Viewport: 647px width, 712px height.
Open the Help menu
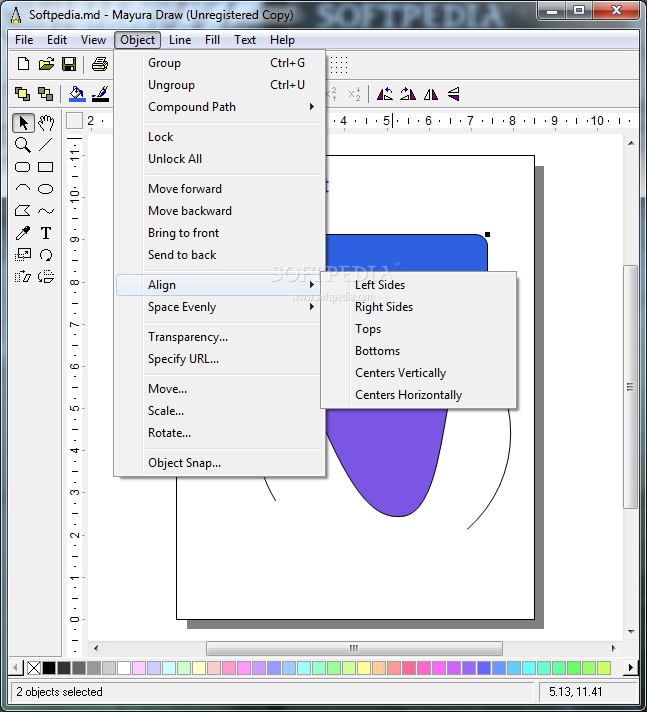tap(282, 40)
